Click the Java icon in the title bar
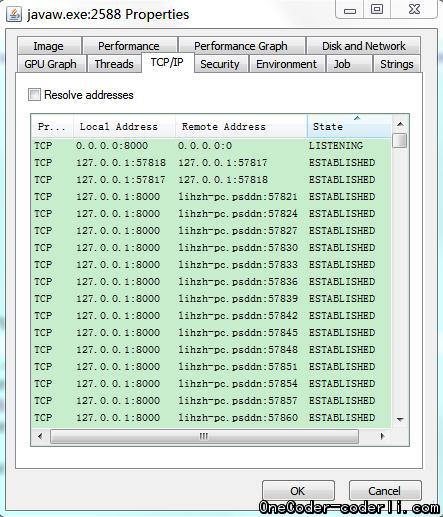Screen dimensions: 443x517 [x=14, y=15]
